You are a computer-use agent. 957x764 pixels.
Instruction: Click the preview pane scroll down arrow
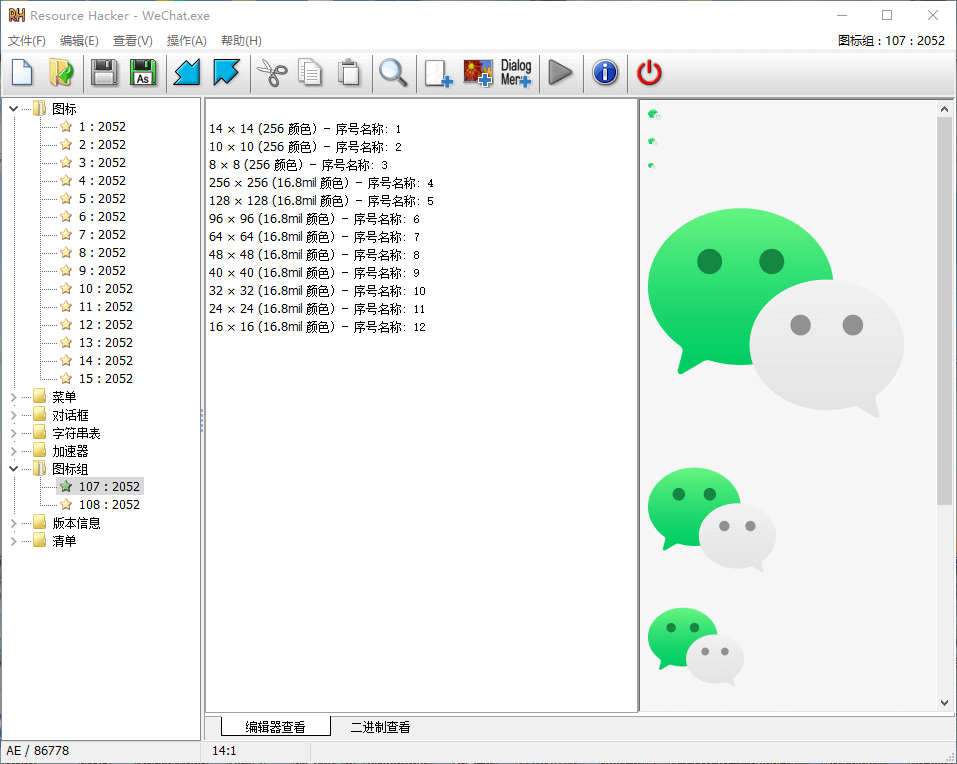tap(945, 703)
